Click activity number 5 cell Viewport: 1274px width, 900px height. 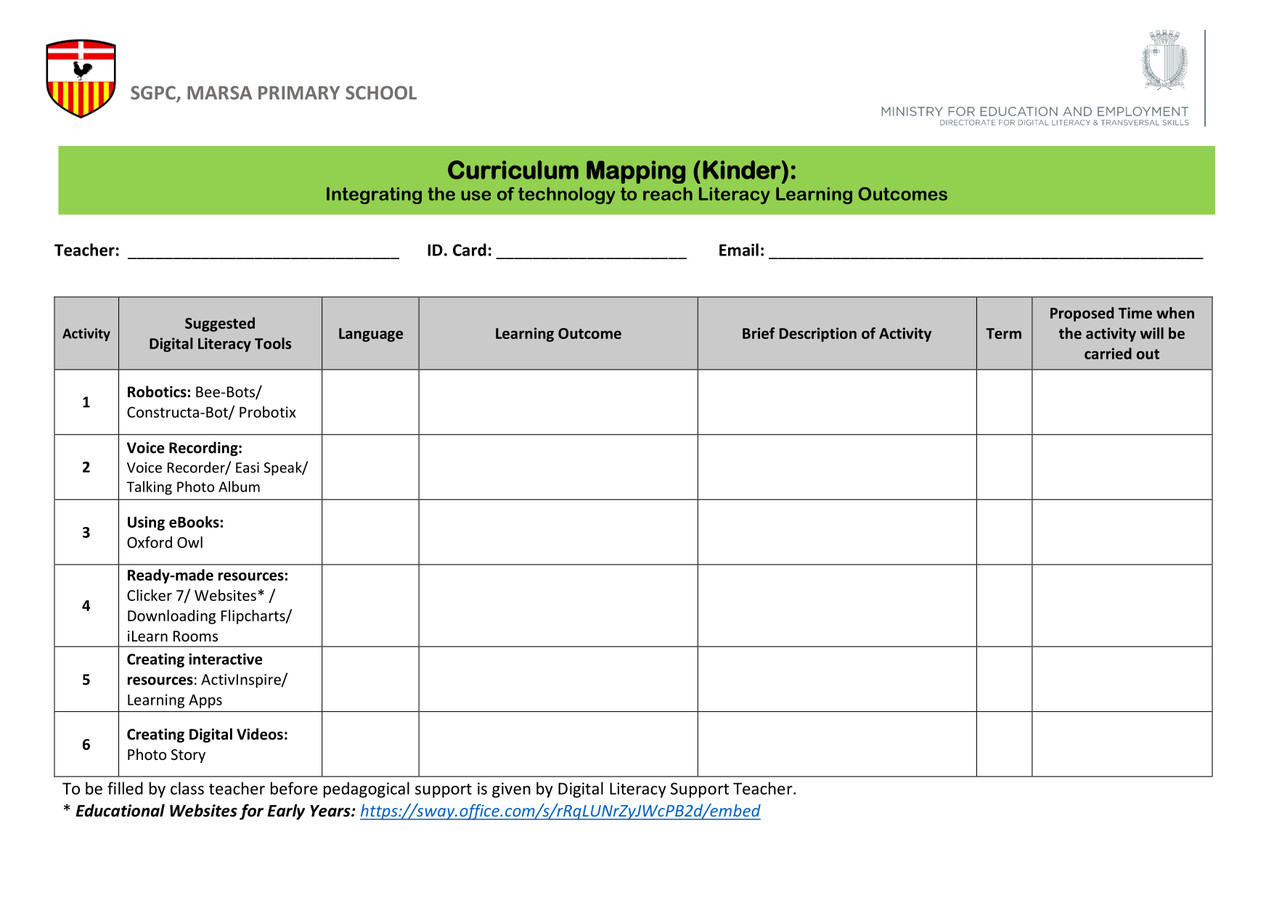86,679
